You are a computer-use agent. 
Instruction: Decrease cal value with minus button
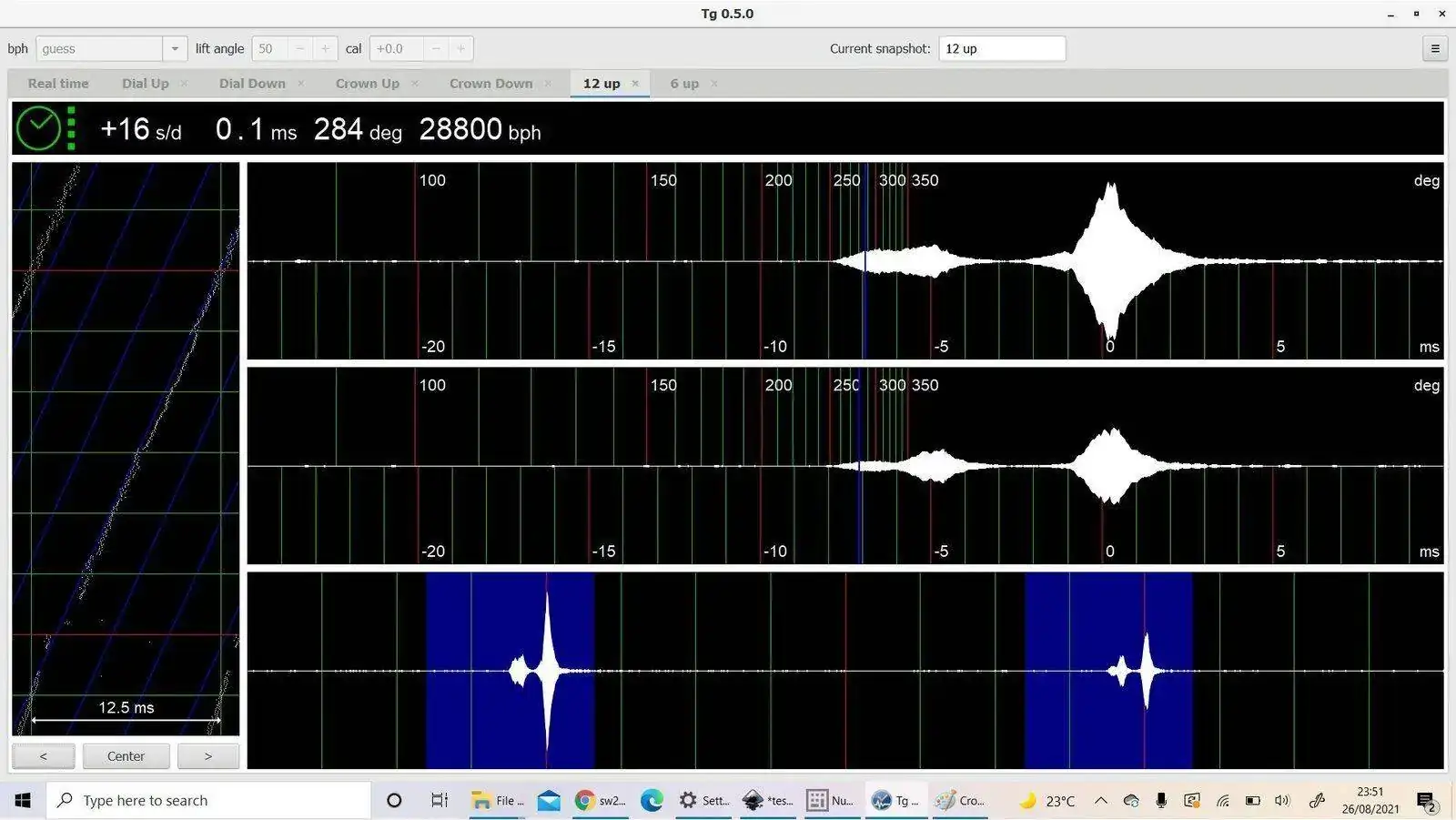(436, 49)
